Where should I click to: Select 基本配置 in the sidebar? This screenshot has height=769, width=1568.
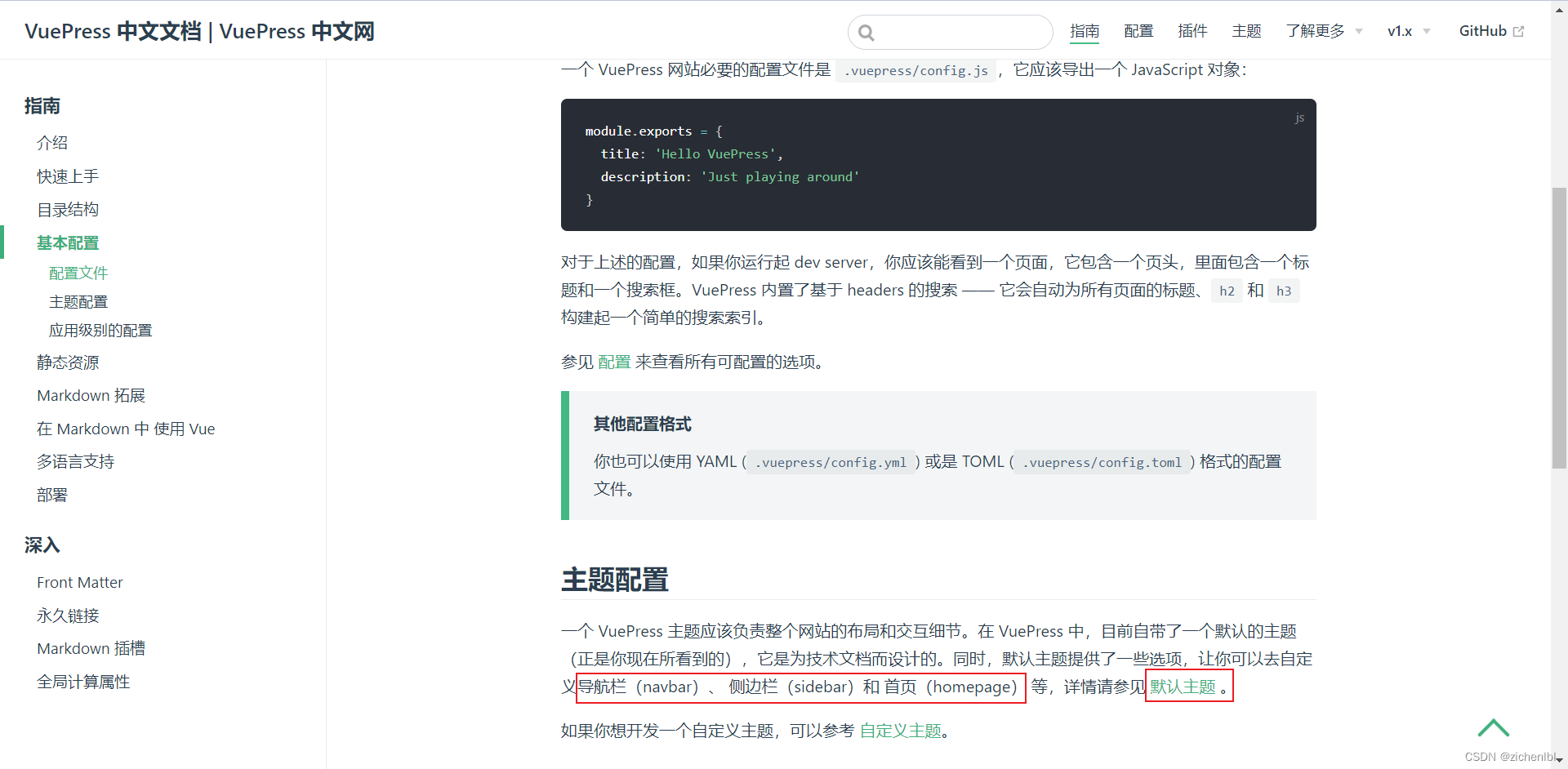[68, 243]
